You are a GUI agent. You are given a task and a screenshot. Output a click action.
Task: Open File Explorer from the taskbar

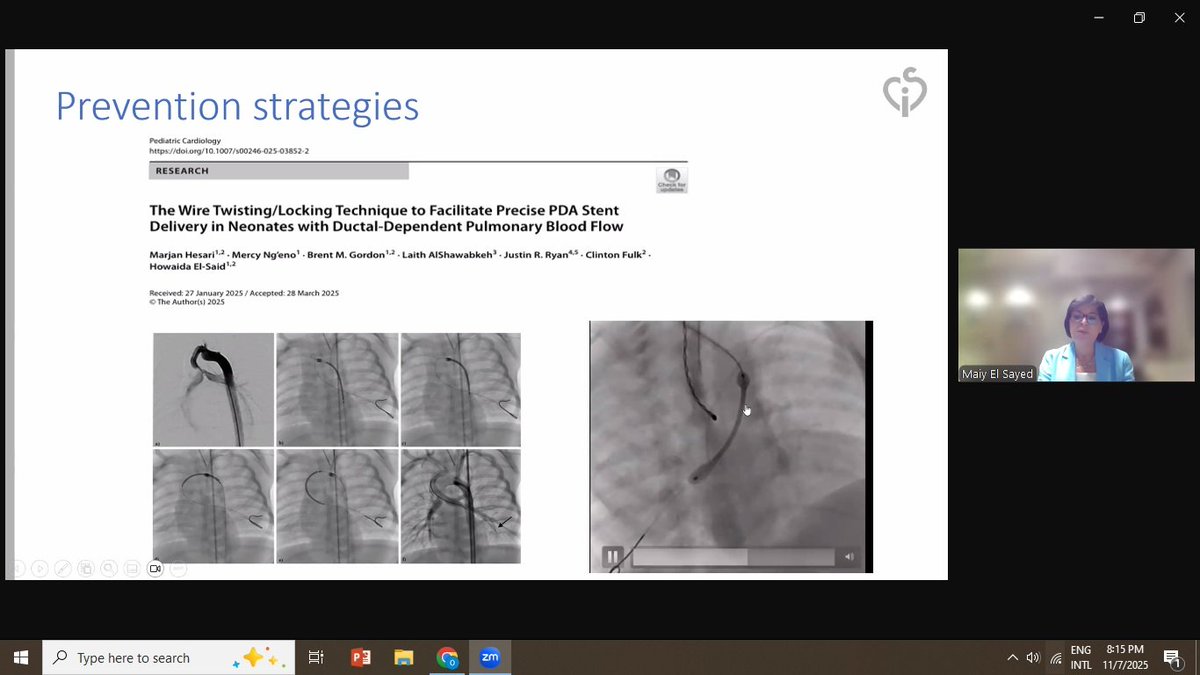point(403,657)
